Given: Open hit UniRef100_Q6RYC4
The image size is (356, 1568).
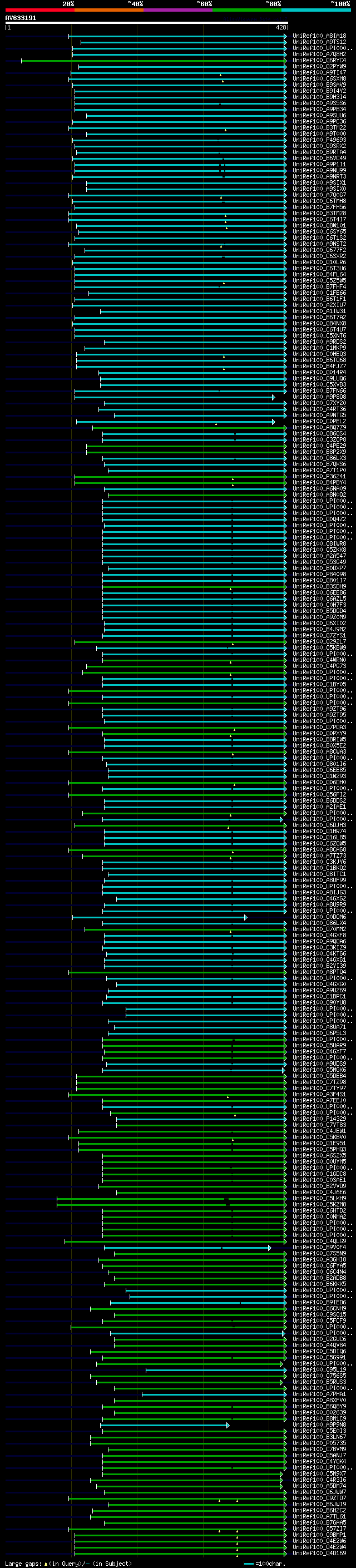Looking at the screenshot, I should point(319,60).
